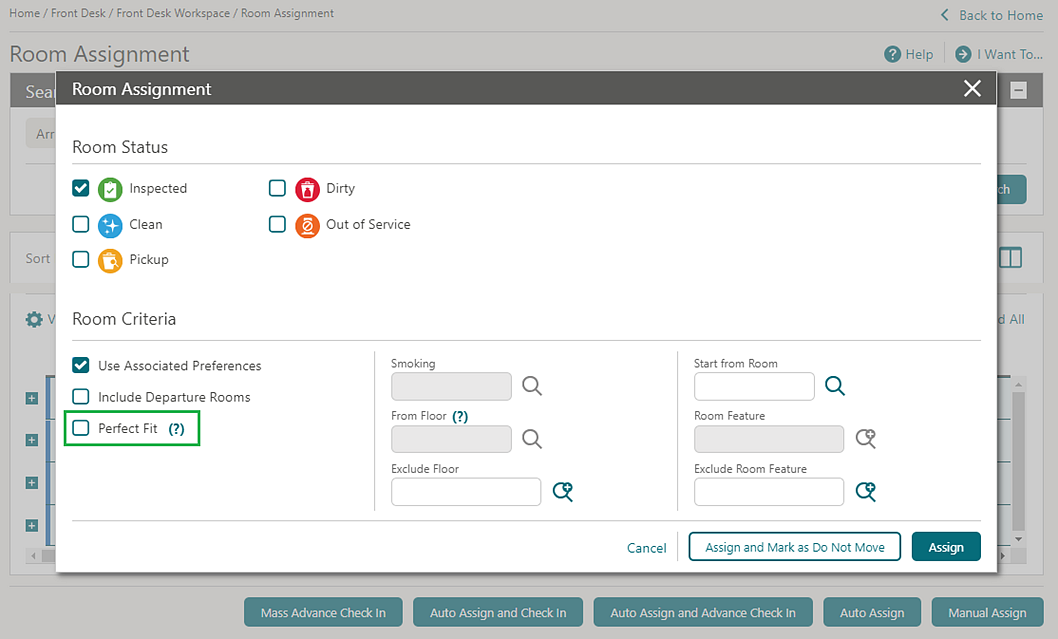This screenshot has height=639, width=1058.
Task: Check Include Departure Rooms option
Action: pos(81,396)
